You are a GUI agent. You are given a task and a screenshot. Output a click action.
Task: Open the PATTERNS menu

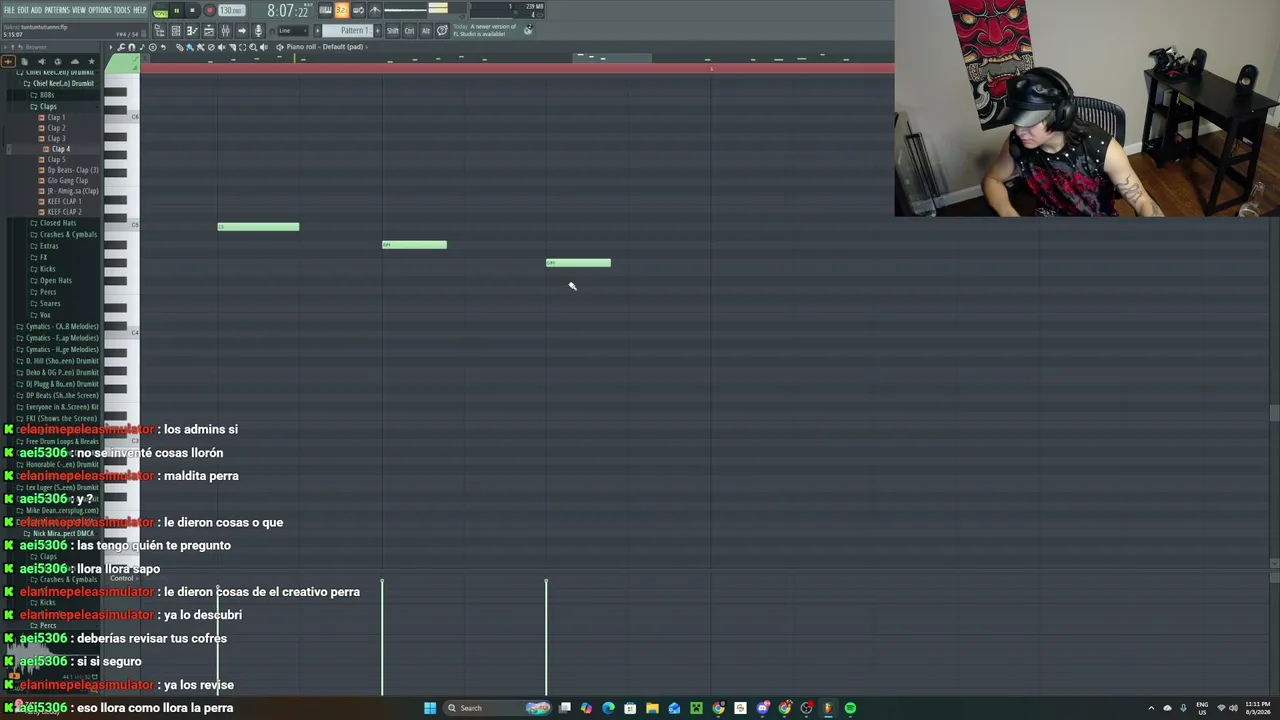tap(57, 10)
